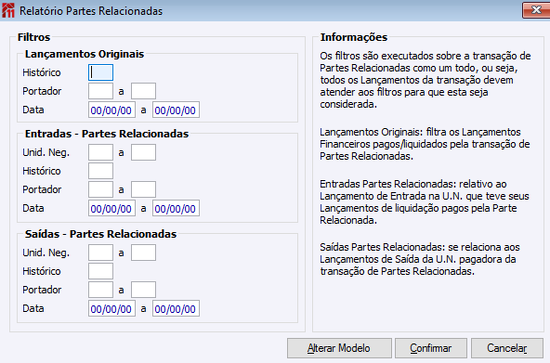The width and height of the screenshot is (550, 363).
Task: Select Portador end field under Saídas
Action: click(143, 290)
